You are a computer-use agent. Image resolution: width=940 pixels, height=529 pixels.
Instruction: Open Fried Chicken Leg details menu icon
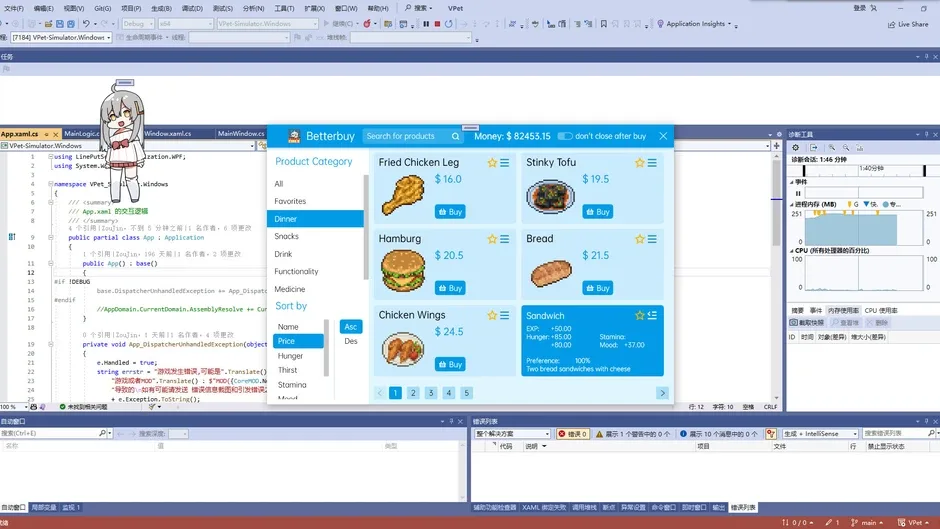pos(505,163)
